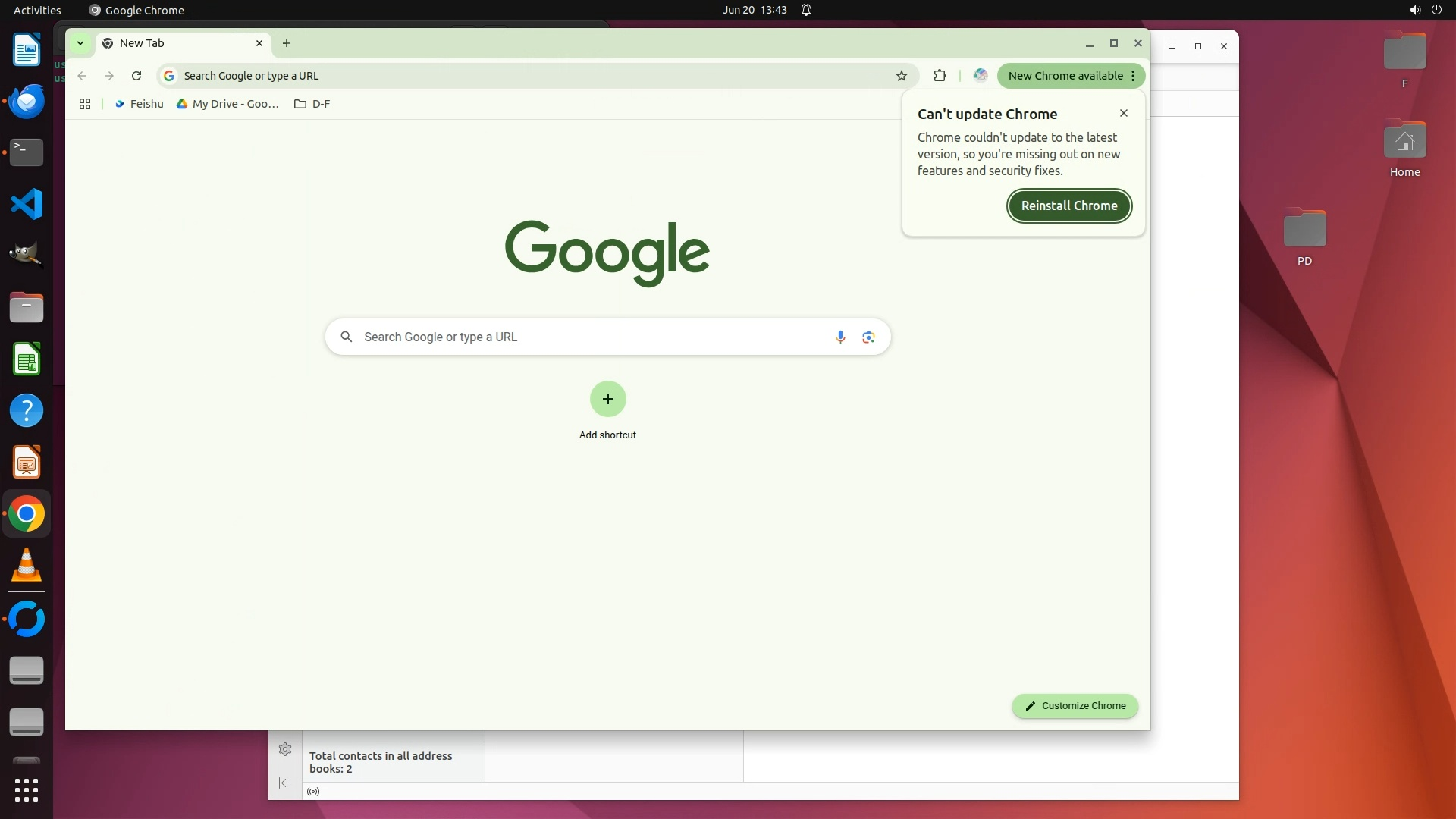Click the Reinstall Chrome button
Image resolution: width=1456 pixels, height=819 pixels.
coord(1068,206)
